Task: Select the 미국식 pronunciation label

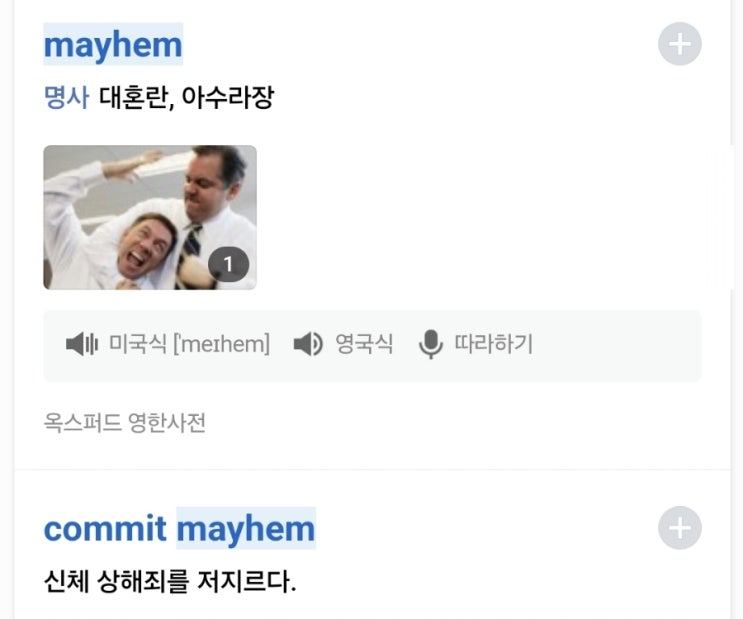Action: [x=137, y=344]
